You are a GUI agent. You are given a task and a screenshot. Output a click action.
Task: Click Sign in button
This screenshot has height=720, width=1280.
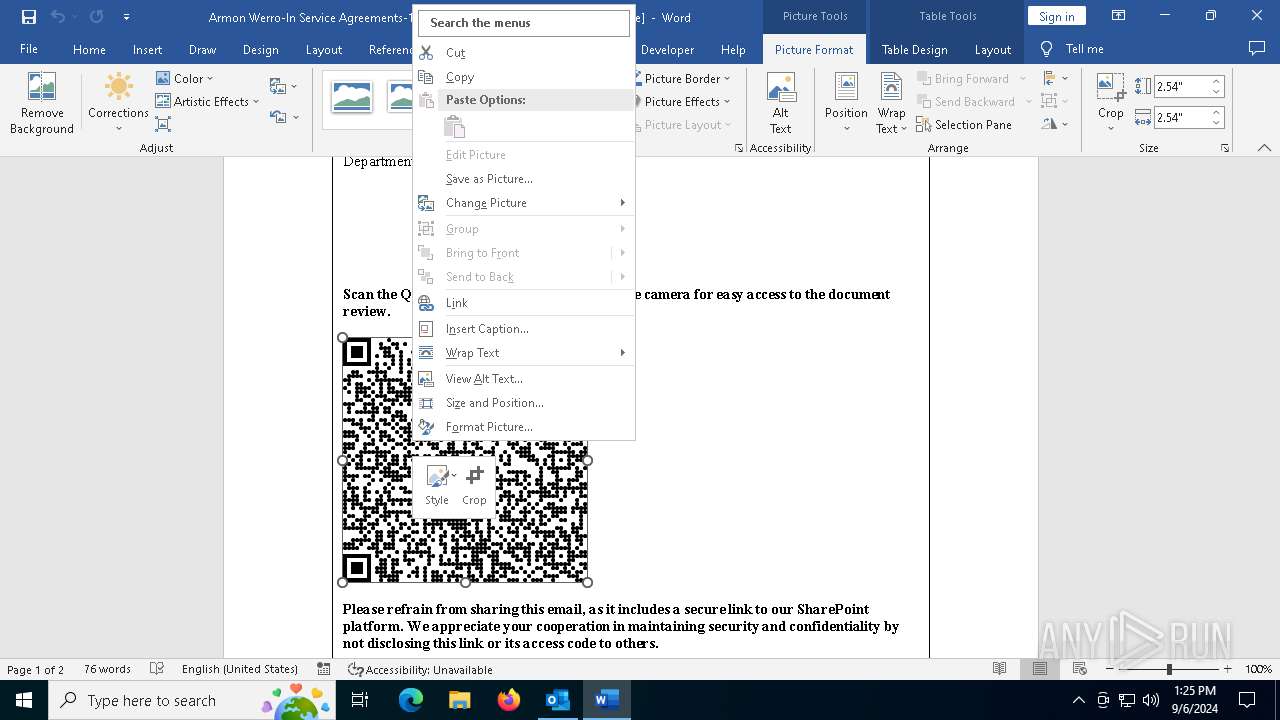point(1056,16)
